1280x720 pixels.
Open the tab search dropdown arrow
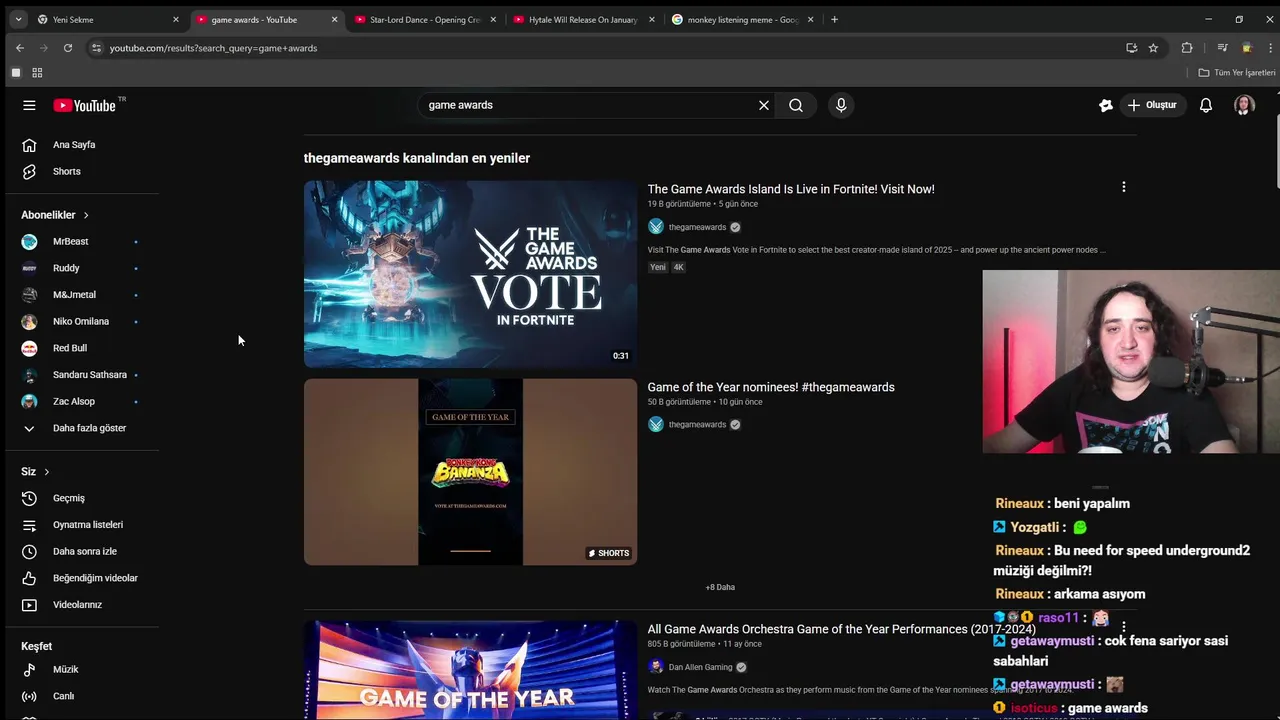click(18, 19)
